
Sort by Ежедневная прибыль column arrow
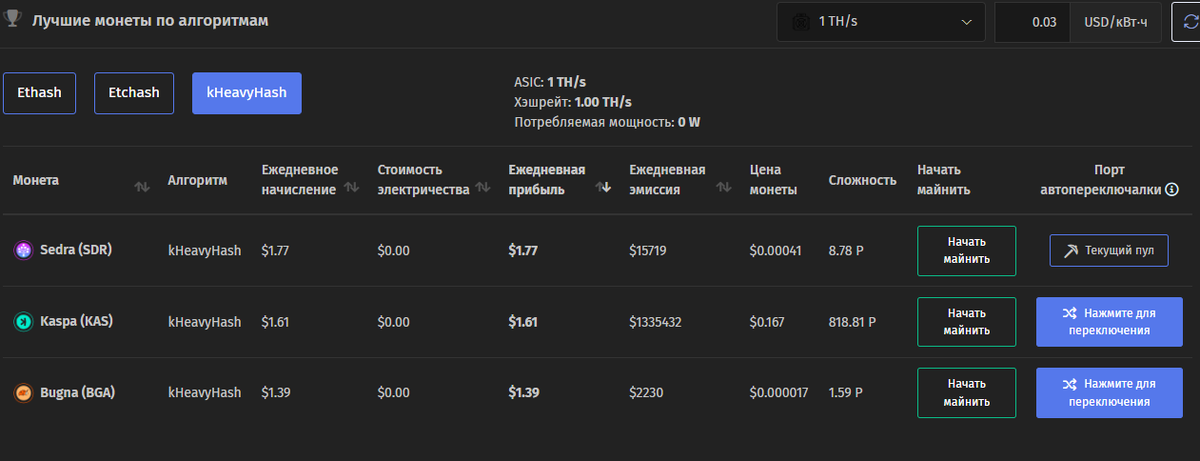[x=603, y=187]
